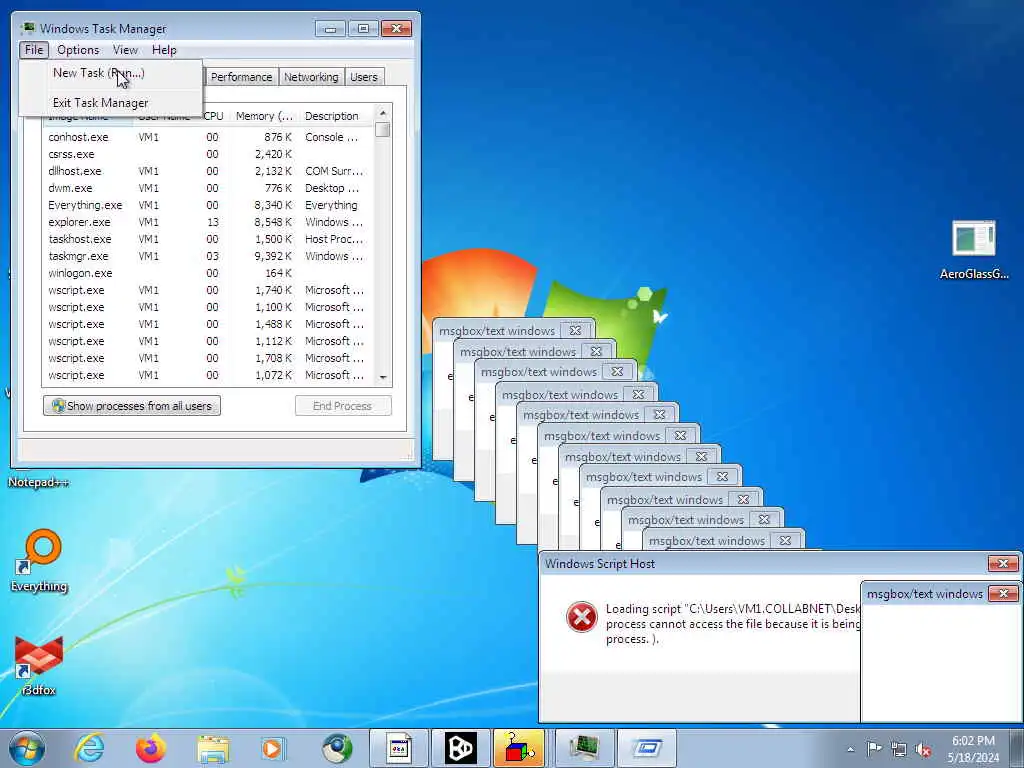Choose New Task (Run...) from File menu
This screenshot has width=1024, height=768.
coord(110,73)
